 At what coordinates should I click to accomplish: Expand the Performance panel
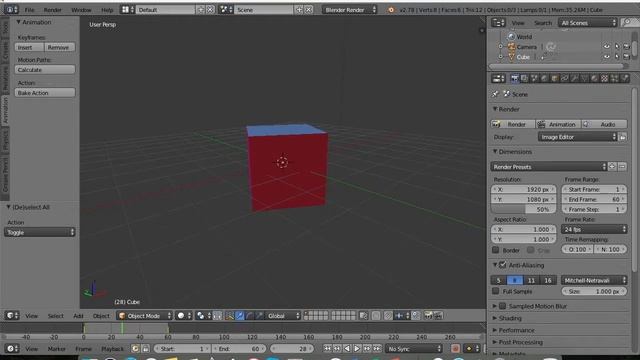pos(517,330)
